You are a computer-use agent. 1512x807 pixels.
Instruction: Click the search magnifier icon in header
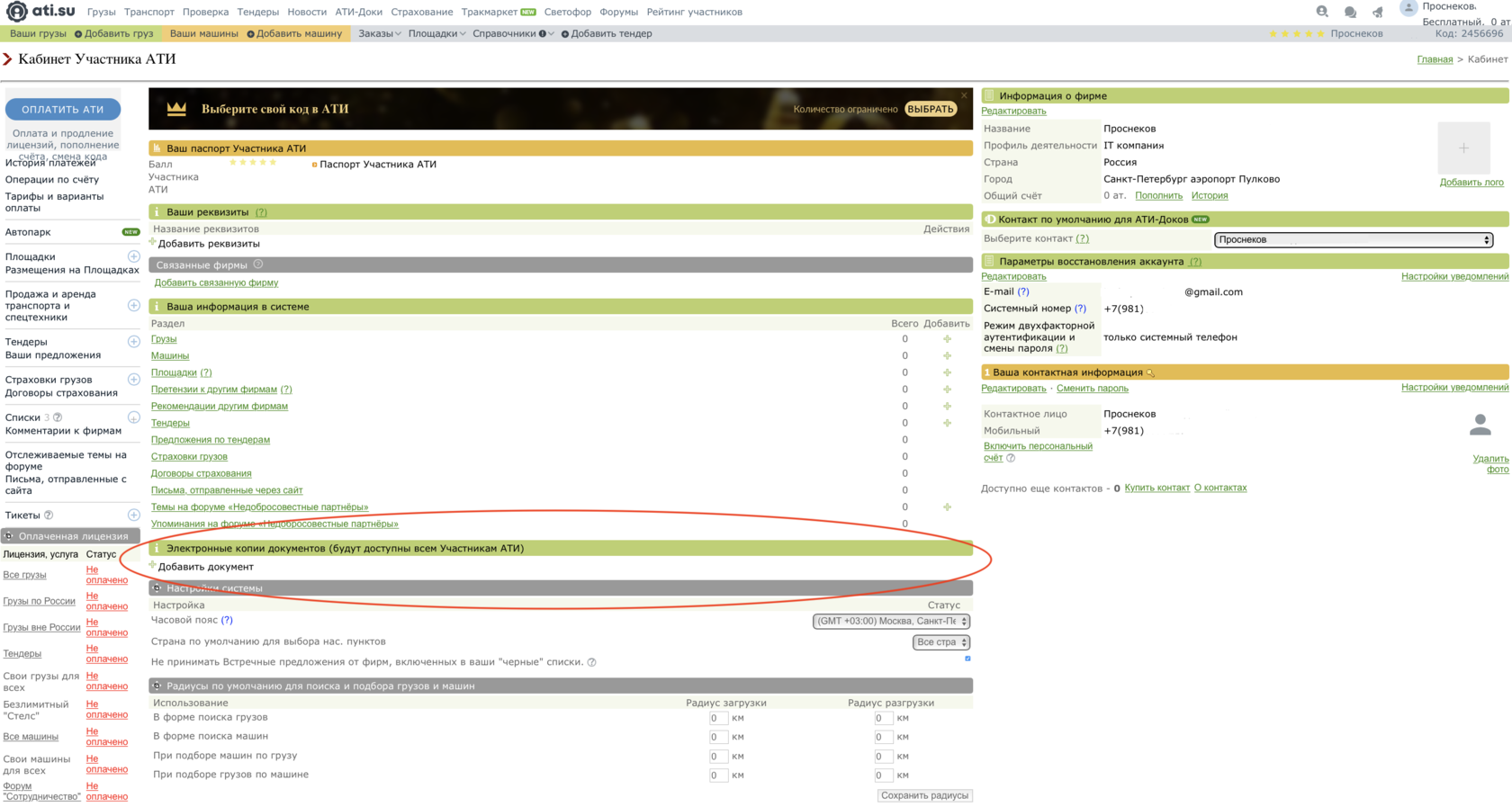point(1322,12)
